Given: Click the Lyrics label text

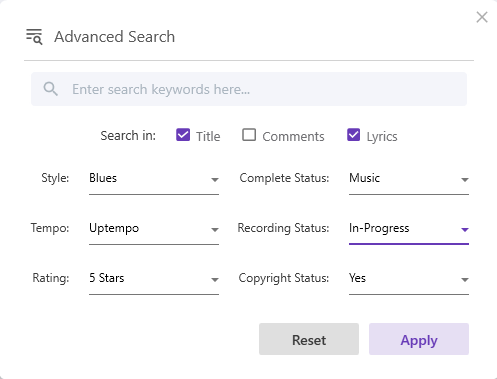Looking at the screenshot, I should click(382, 137).
